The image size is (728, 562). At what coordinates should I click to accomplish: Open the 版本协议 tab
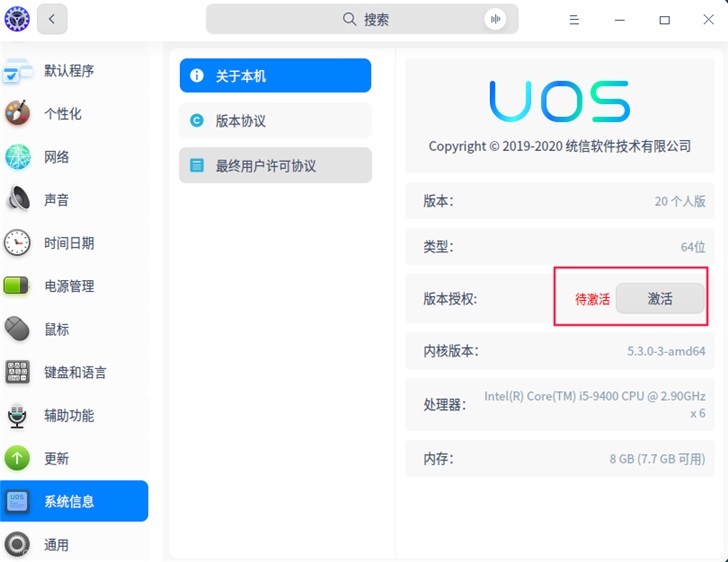275,120
